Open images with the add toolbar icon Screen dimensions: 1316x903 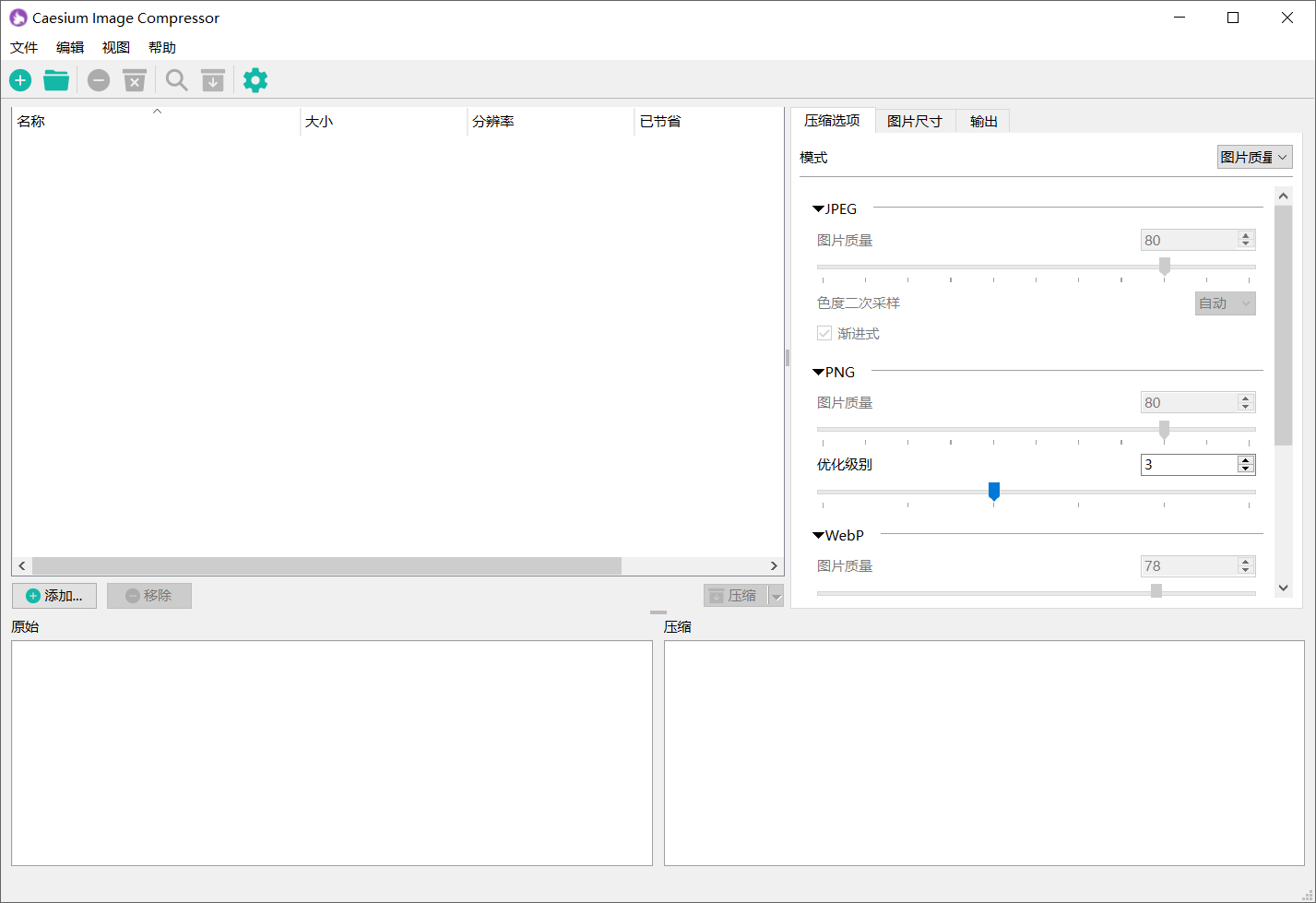[19, 80]
